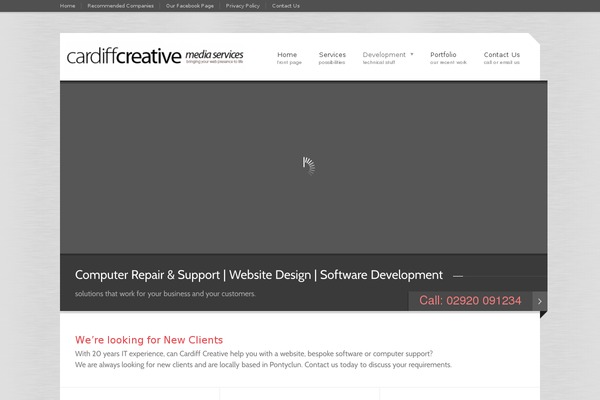Click the loading spinner in the slider
600x400 pixels.
click(308, 166)
